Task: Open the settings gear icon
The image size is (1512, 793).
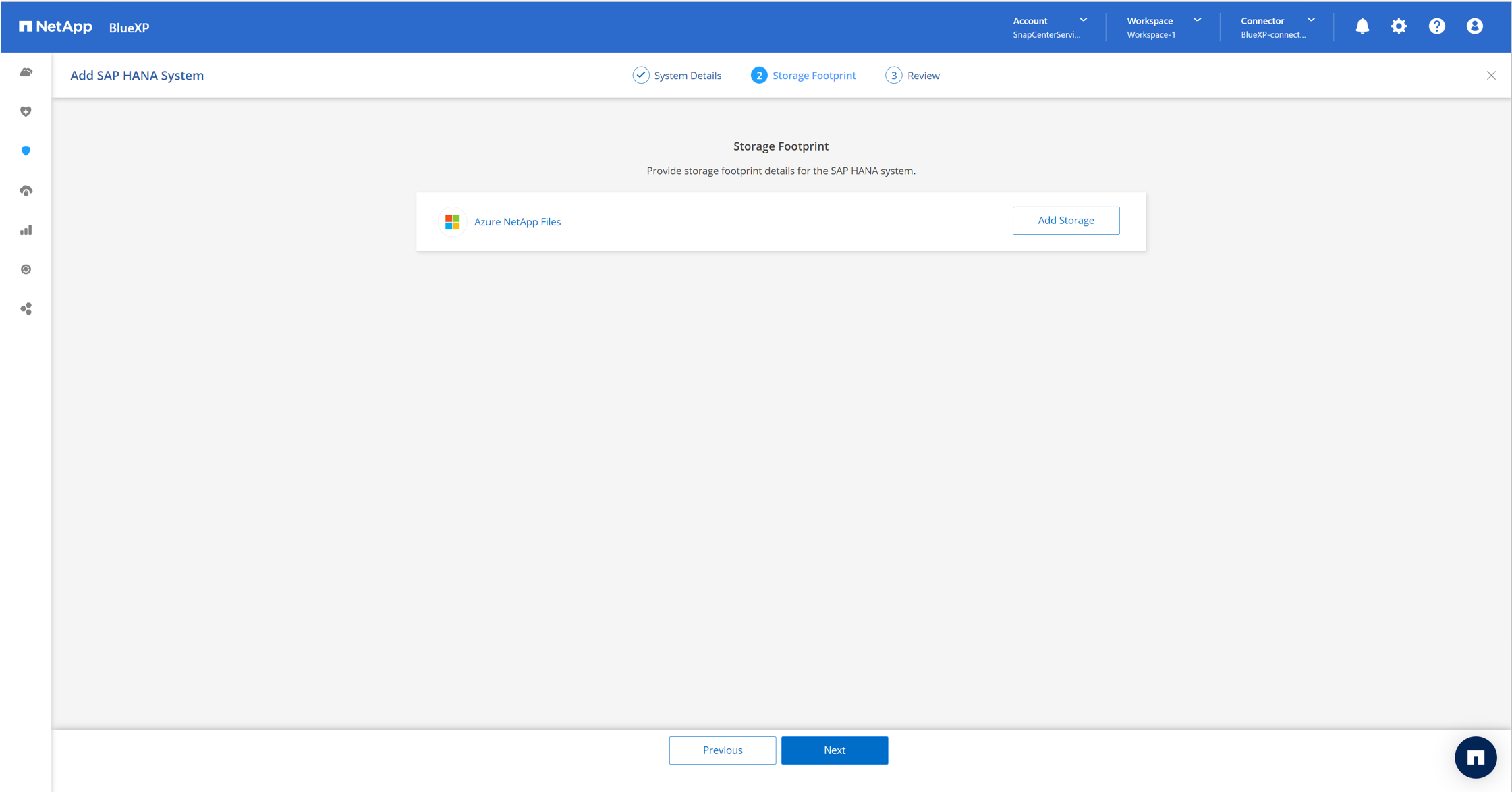Action: 1399,26
